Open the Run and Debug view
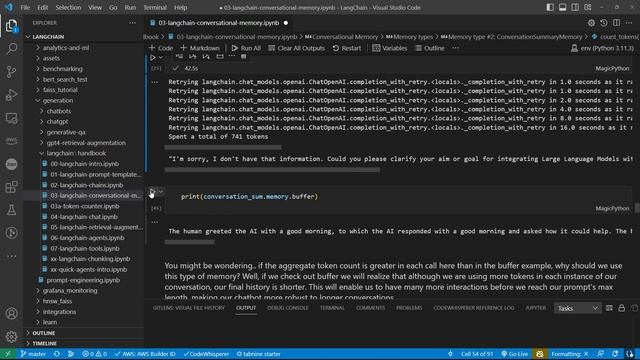Viewport: 640px width, 360px height. (11, 95)
